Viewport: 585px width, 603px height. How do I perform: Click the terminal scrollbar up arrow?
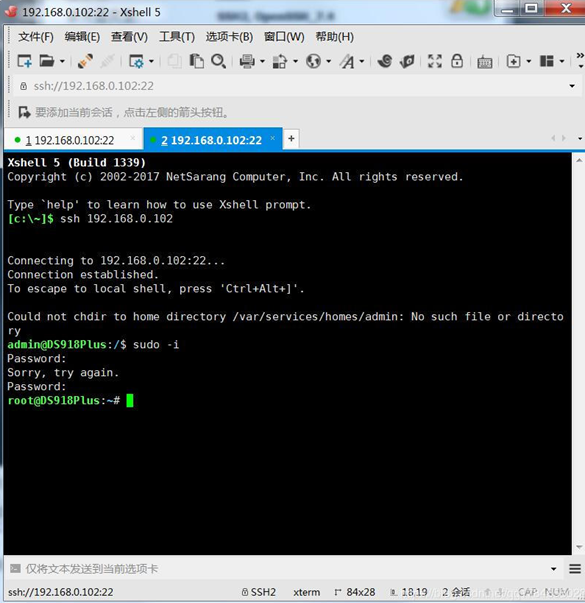pyautogui.click(x=579, y=160)
